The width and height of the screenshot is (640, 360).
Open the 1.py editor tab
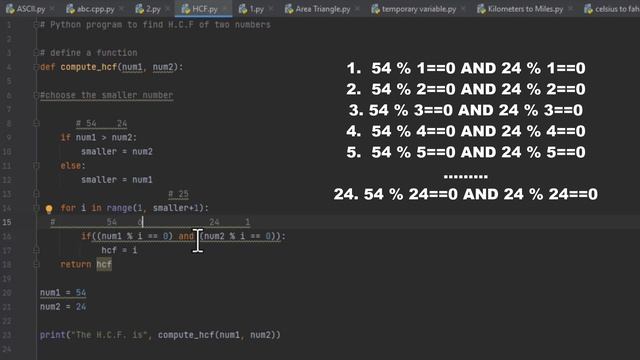pyautogui.click(x=256, y=9)
